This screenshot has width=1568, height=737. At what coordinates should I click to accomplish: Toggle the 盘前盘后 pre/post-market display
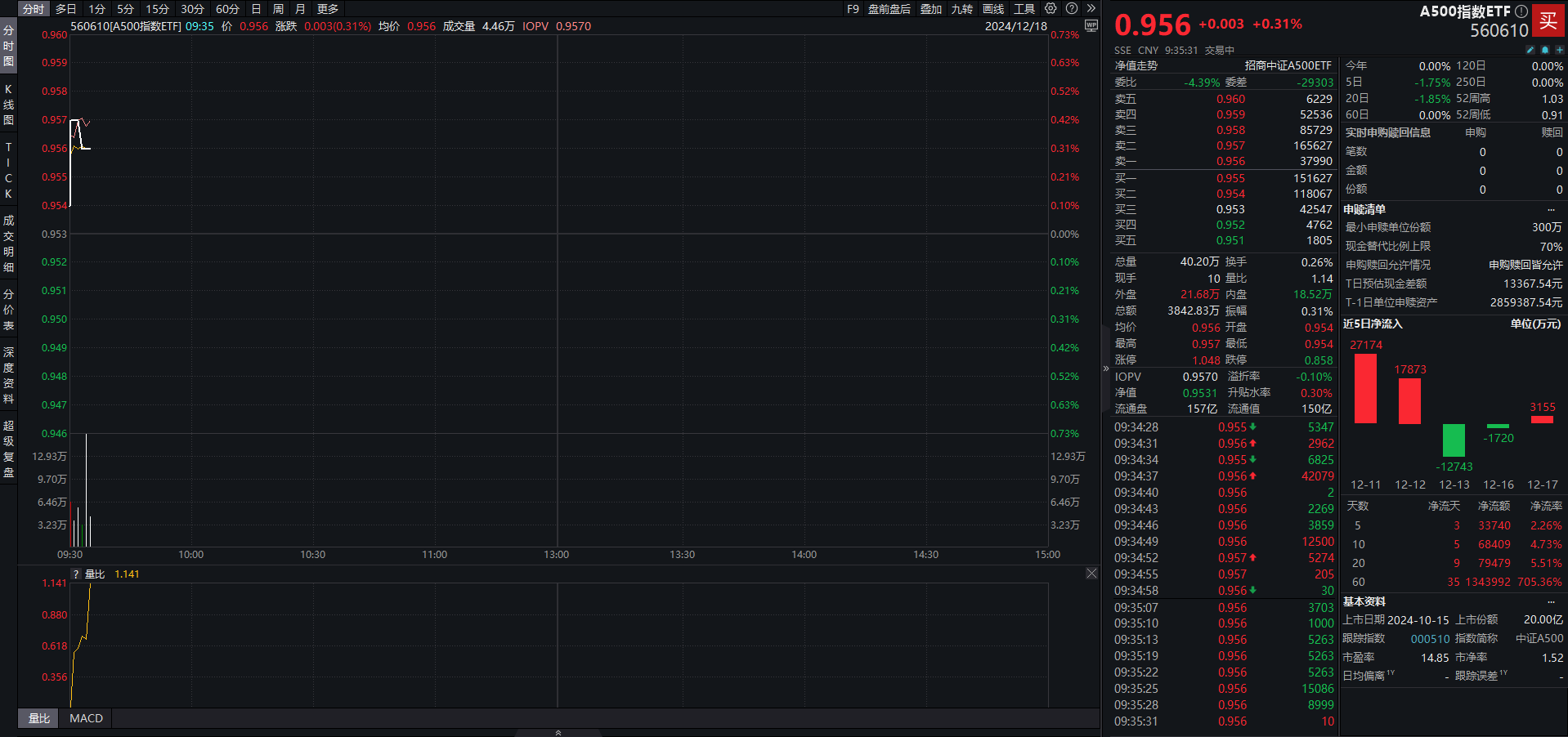pos(889,9)
